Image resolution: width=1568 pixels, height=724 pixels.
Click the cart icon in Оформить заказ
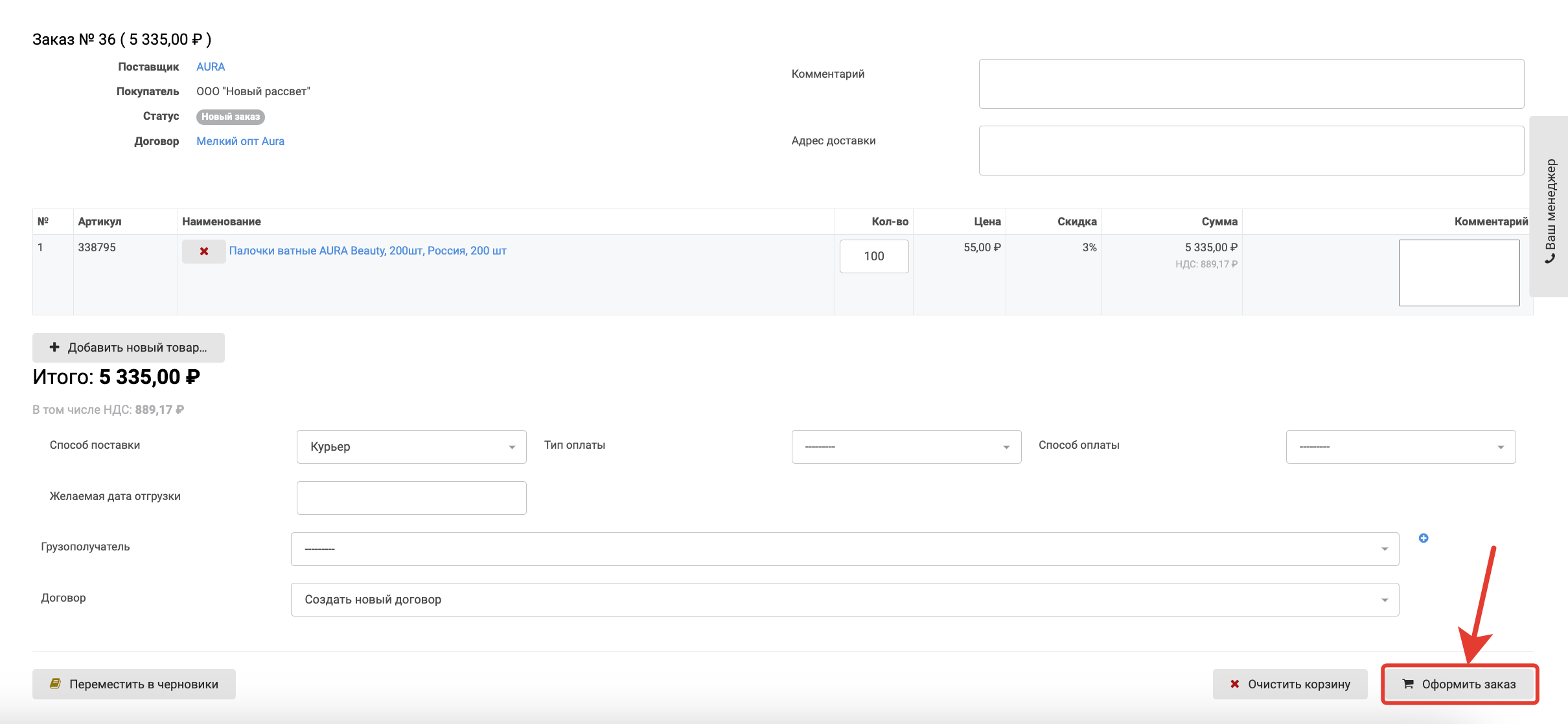(x=1408, y=684)
